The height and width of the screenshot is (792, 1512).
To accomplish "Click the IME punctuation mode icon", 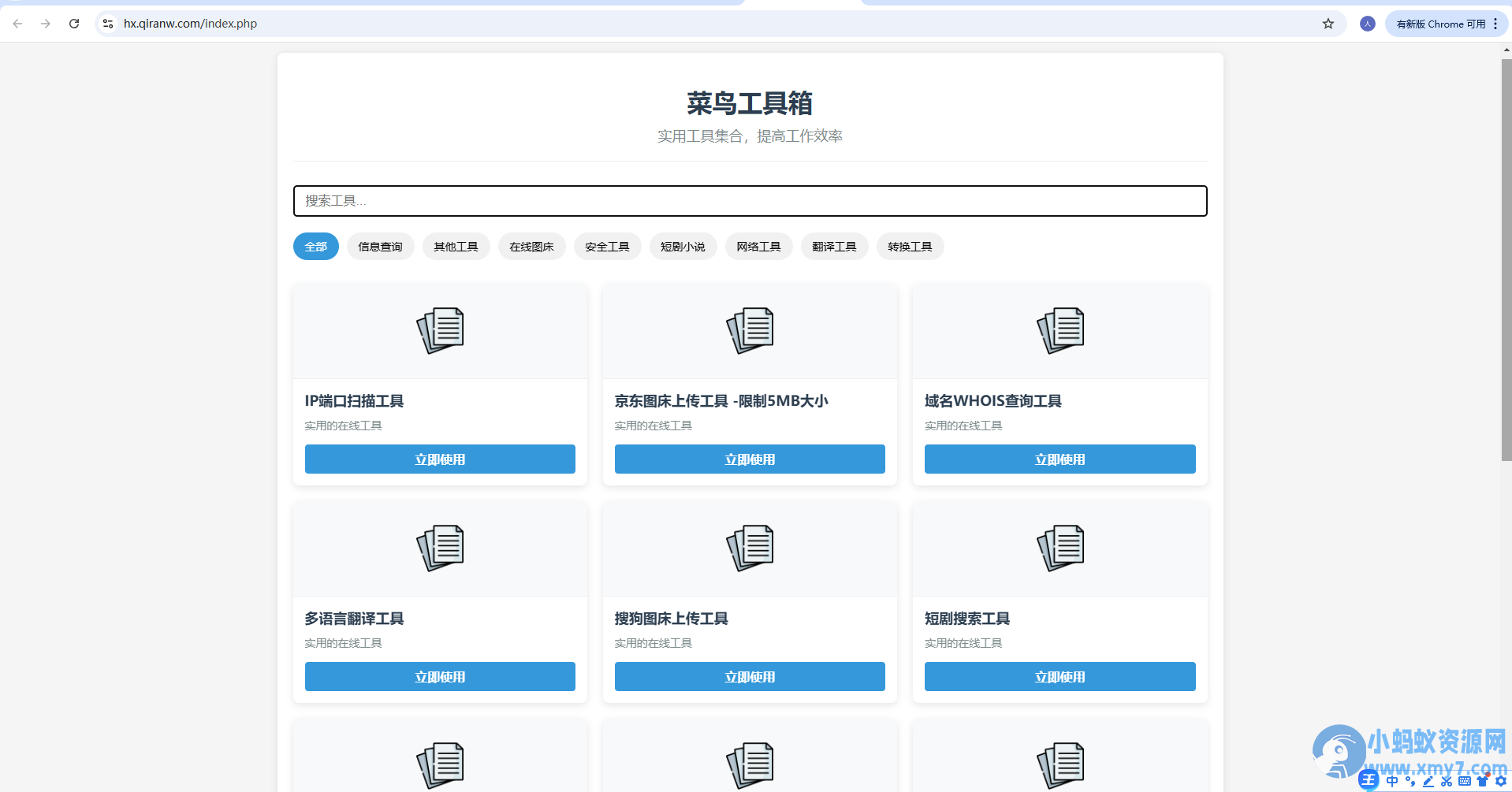I will tap(1410, 781).
